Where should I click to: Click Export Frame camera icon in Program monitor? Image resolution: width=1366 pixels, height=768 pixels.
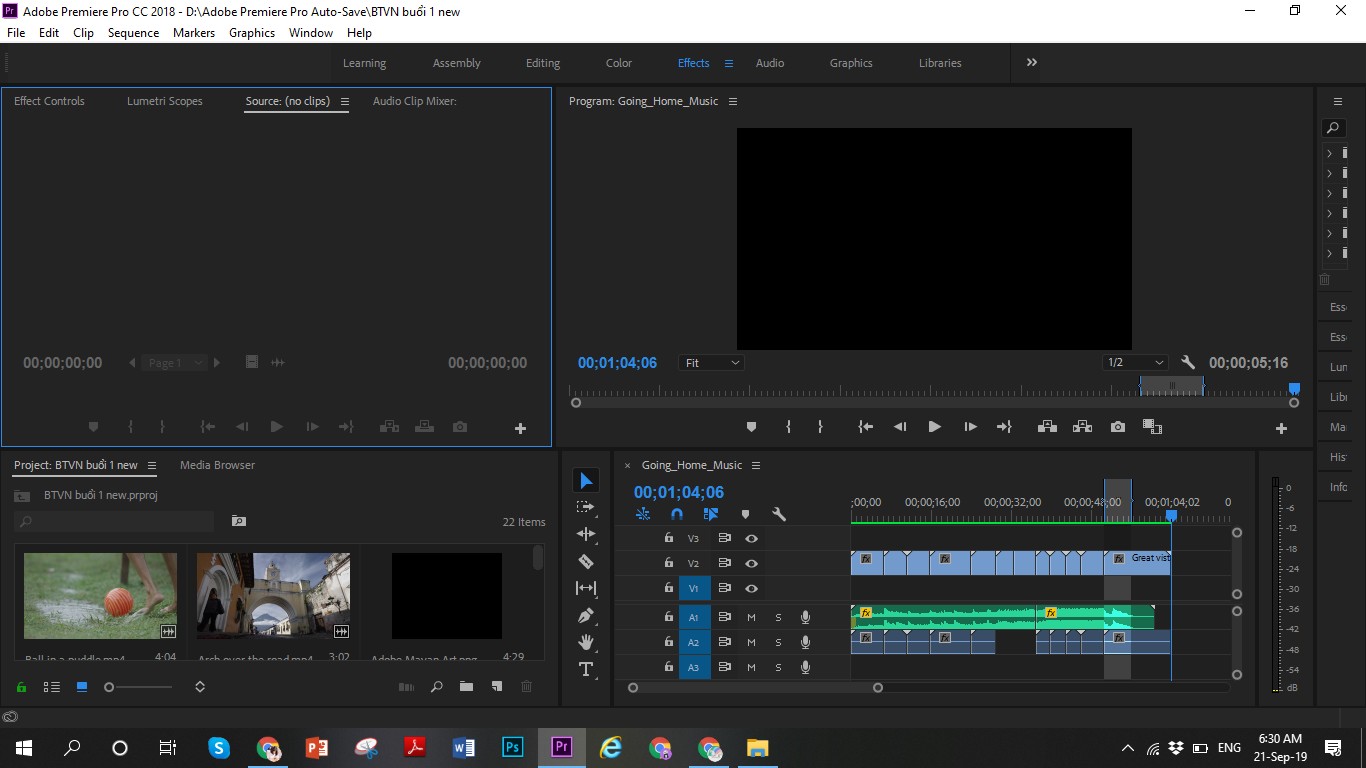(x=1118, y=427)
